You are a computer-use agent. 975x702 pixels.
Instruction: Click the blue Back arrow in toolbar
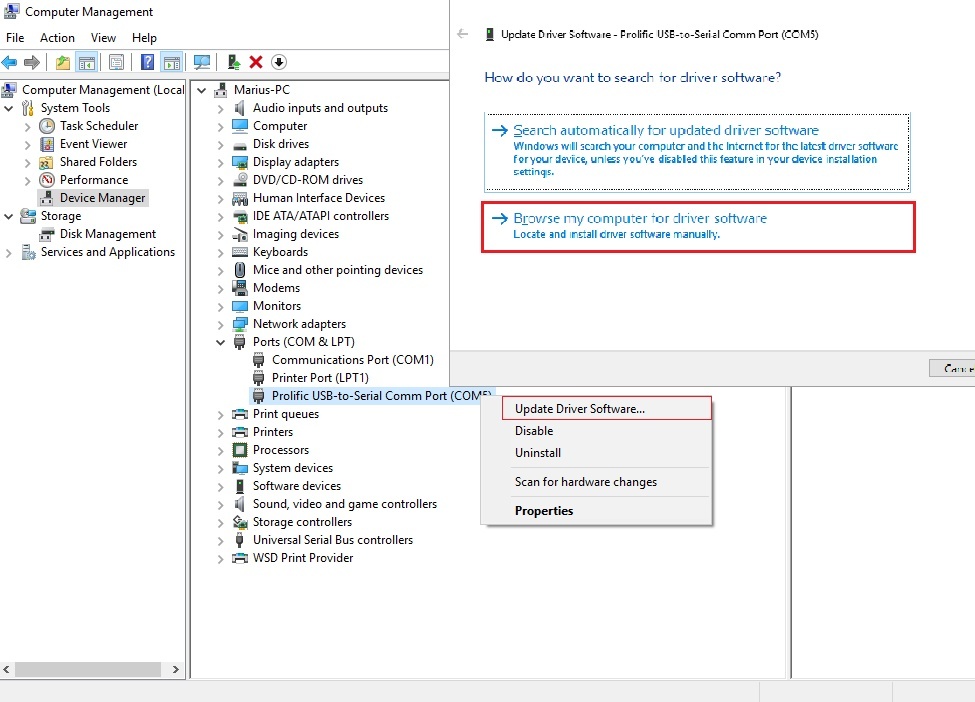[10, 62]
